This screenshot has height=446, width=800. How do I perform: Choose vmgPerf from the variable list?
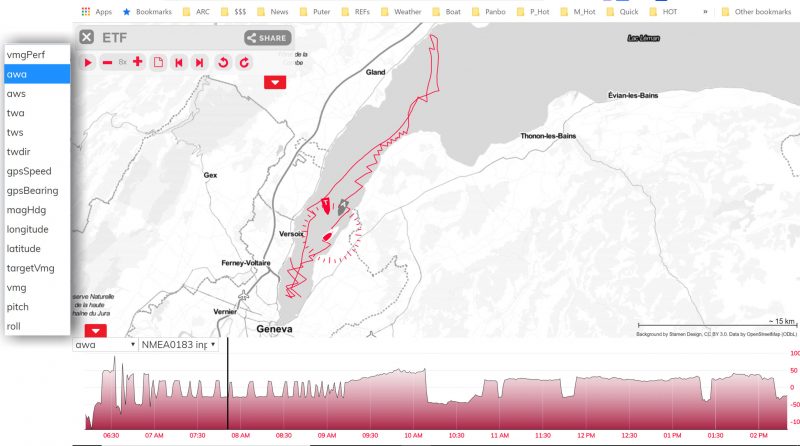pos(37,55)
